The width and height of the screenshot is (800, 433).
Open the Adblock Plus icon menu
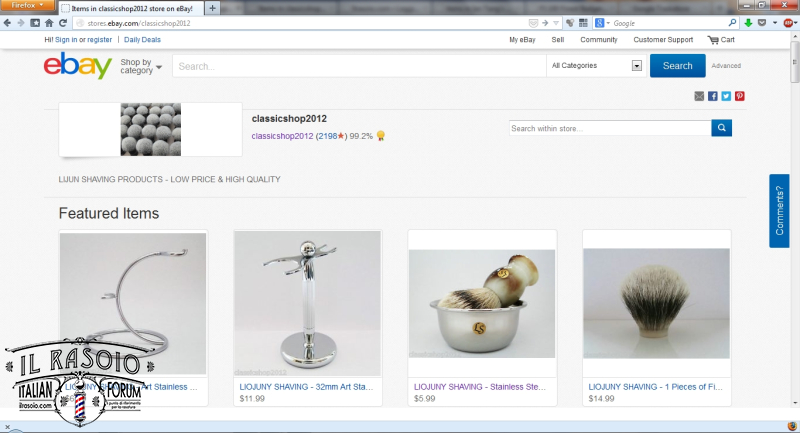coord(789,23)
